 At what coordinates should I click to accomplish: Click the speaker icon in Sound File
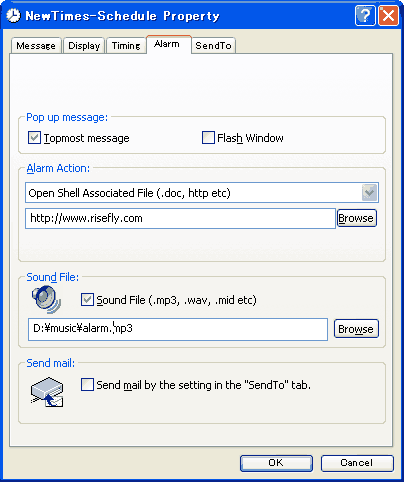coord(46,300)
